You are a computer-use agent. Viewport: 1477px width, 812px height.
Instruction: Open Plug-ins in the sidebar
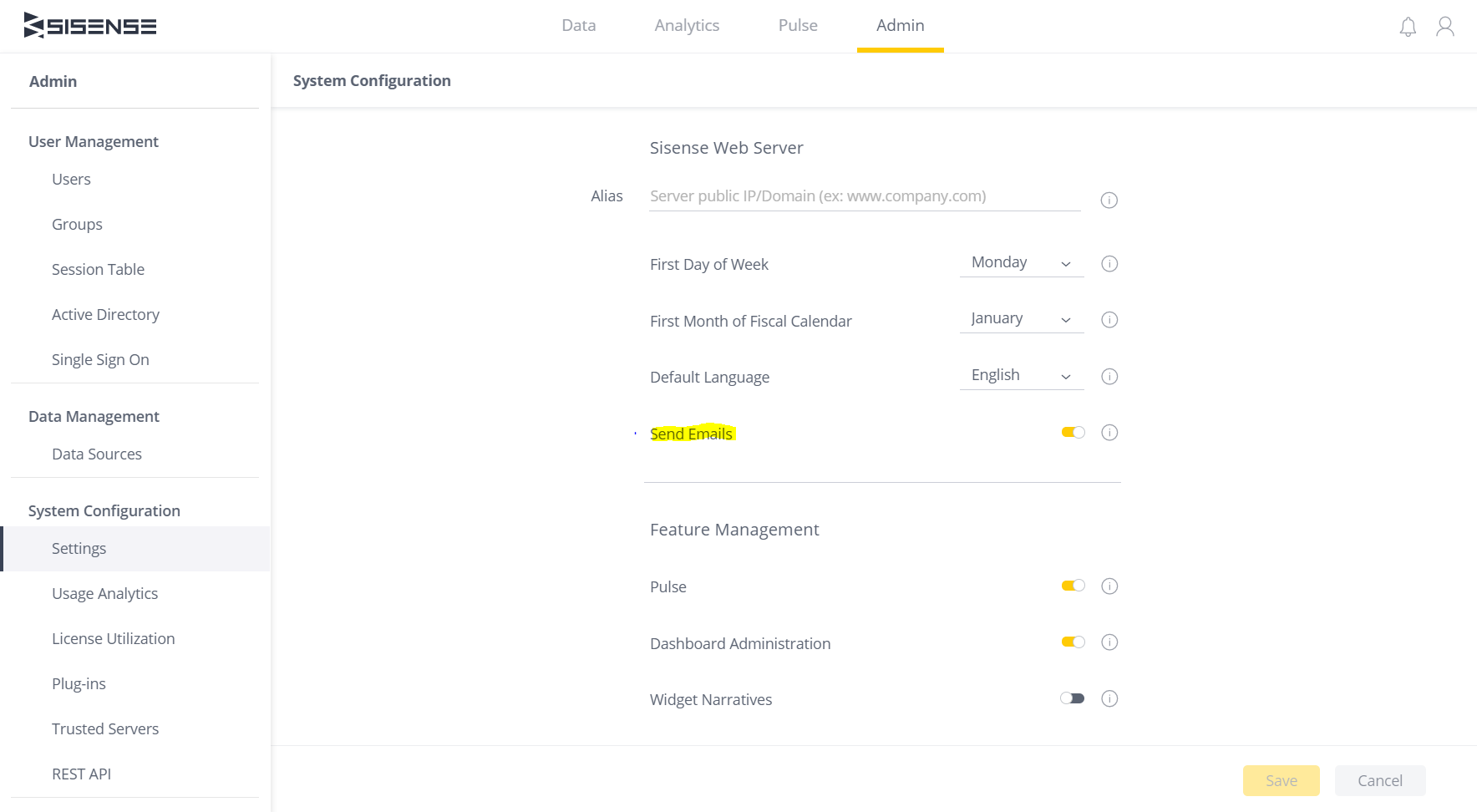(x=79, y=684)
